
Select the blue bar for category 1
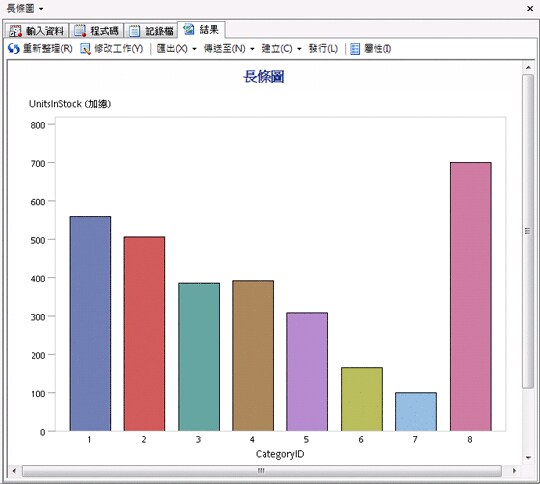pyautogui.click(x=90, y=323)
